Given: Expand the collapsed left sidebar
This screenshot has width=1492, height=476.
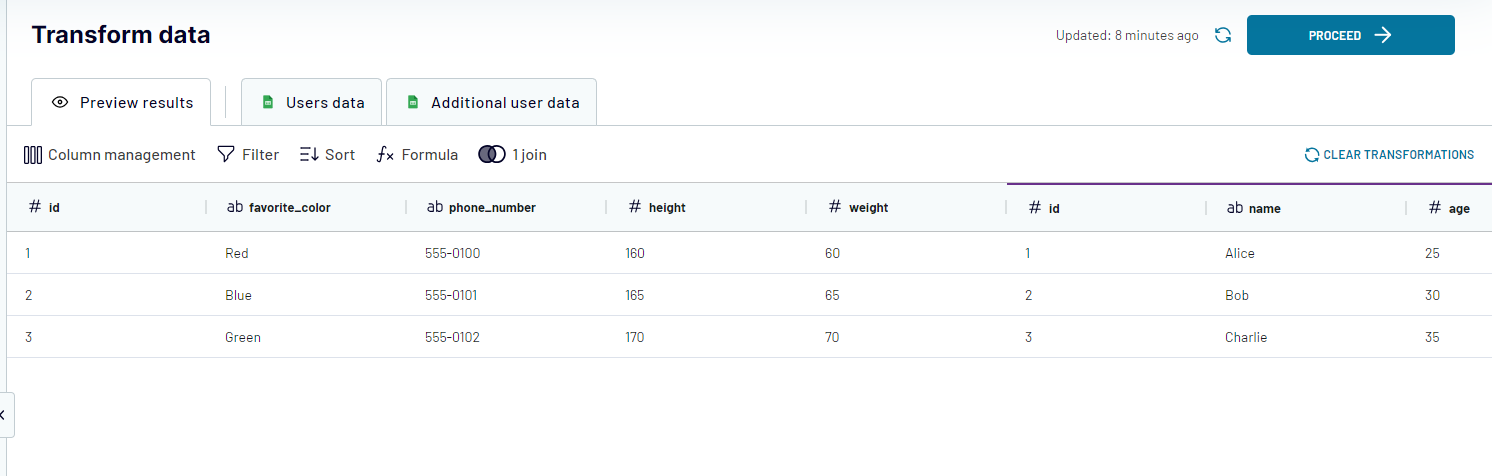Looking at the screenshot, I should click(4, 414).
